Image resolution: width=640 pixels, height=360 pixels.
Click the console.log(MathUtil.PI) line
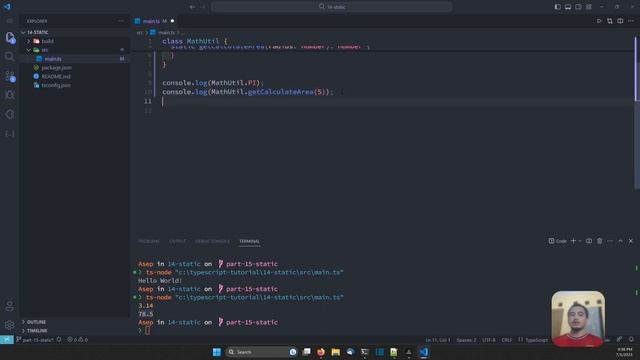coord(213,83)
